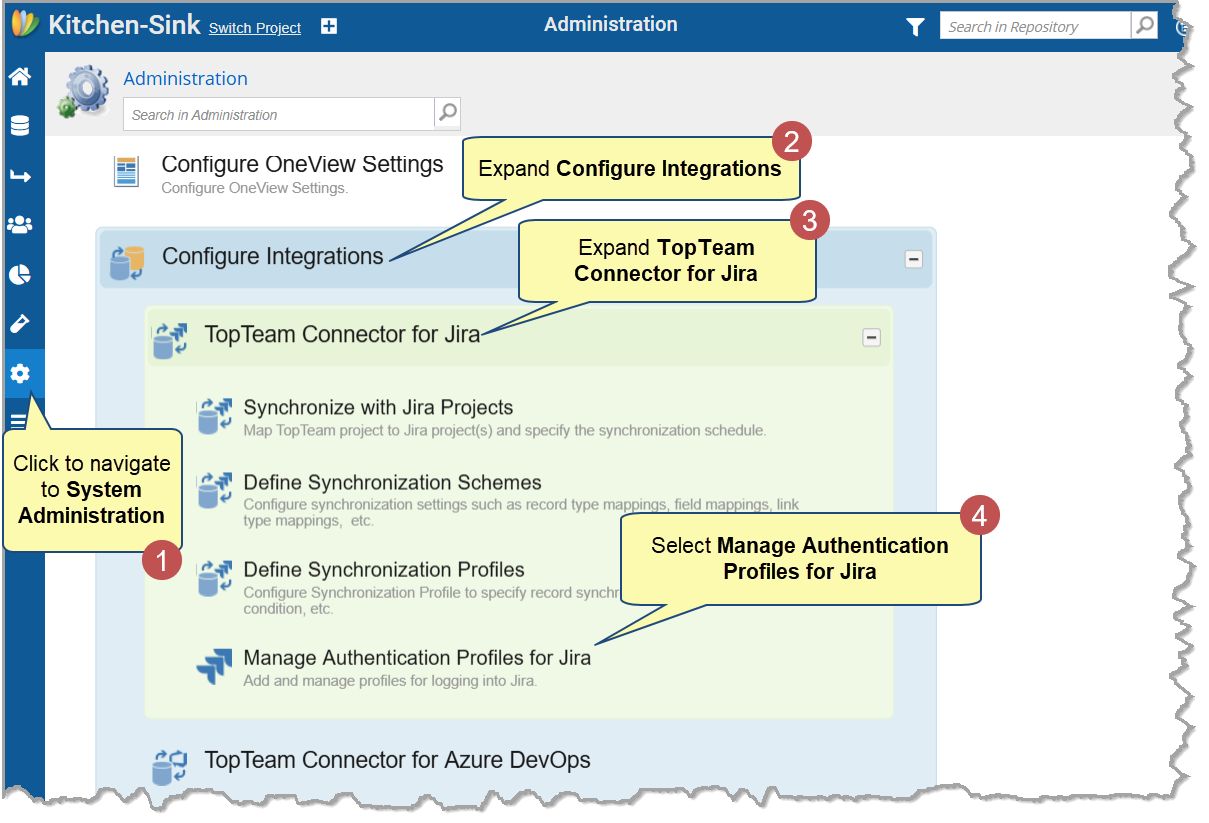Screen dimensions: 1209x823
Task: Open the Administration breadcrumb link
Action: pos(186,78)
